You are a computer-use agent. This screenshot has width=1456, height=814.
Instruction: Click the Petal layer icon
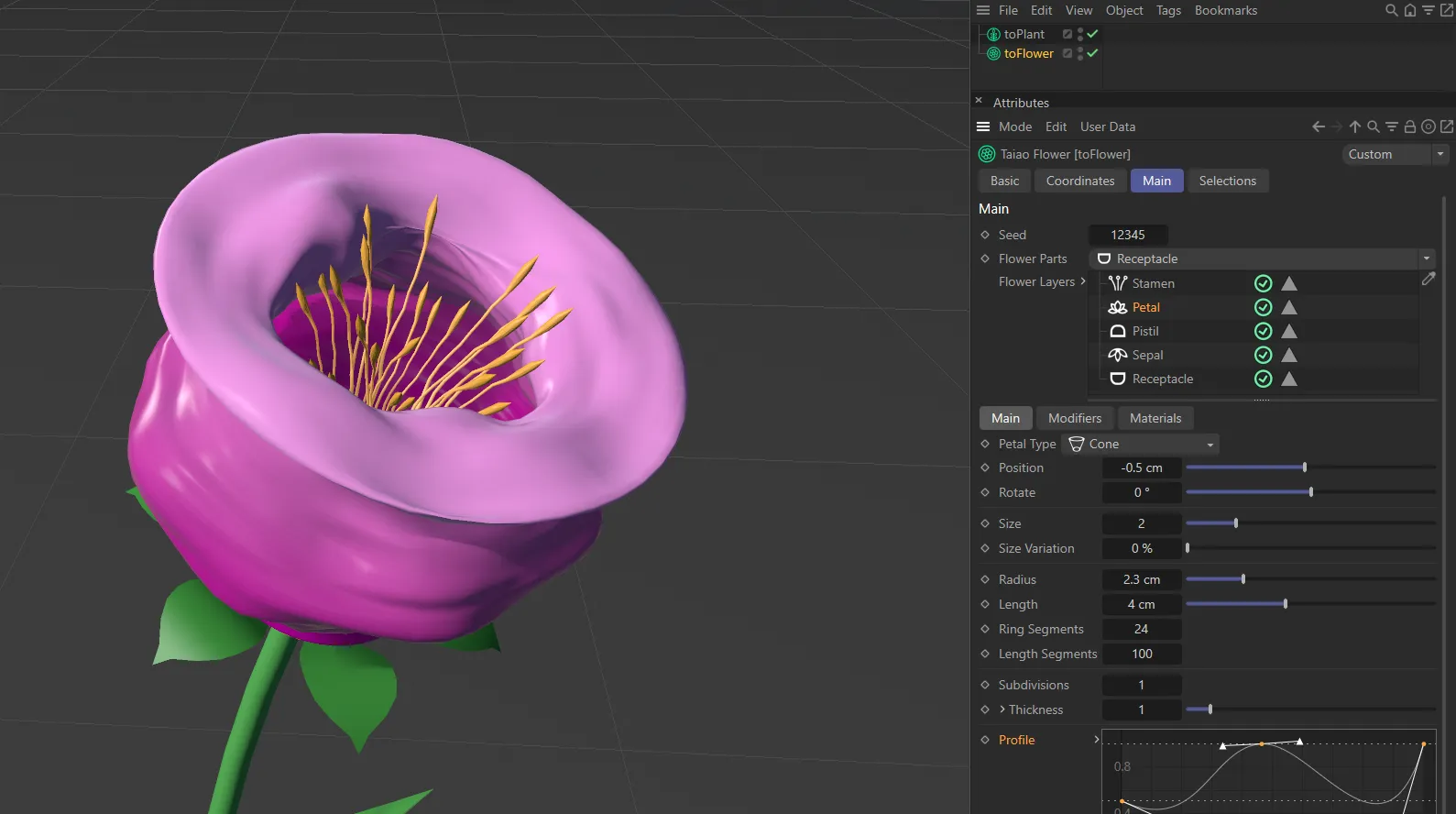(1117, 307)
